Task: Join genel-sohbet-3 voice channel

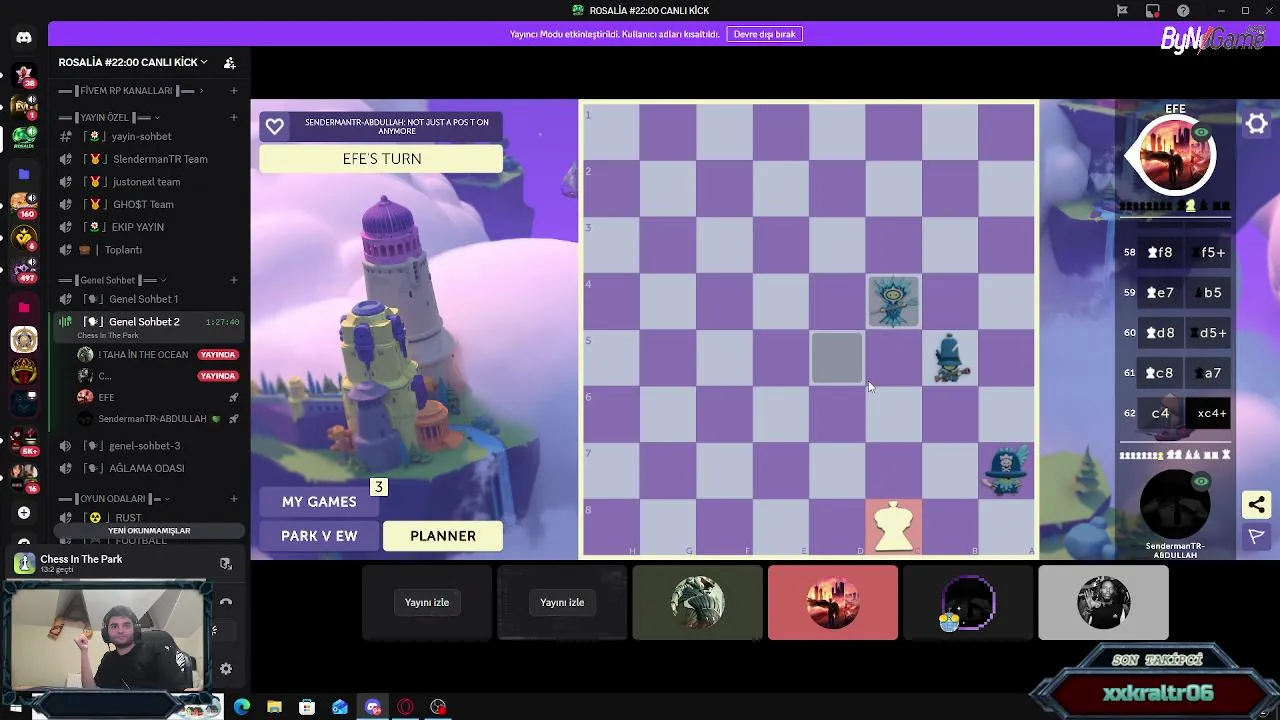Action: pos(149,446)
